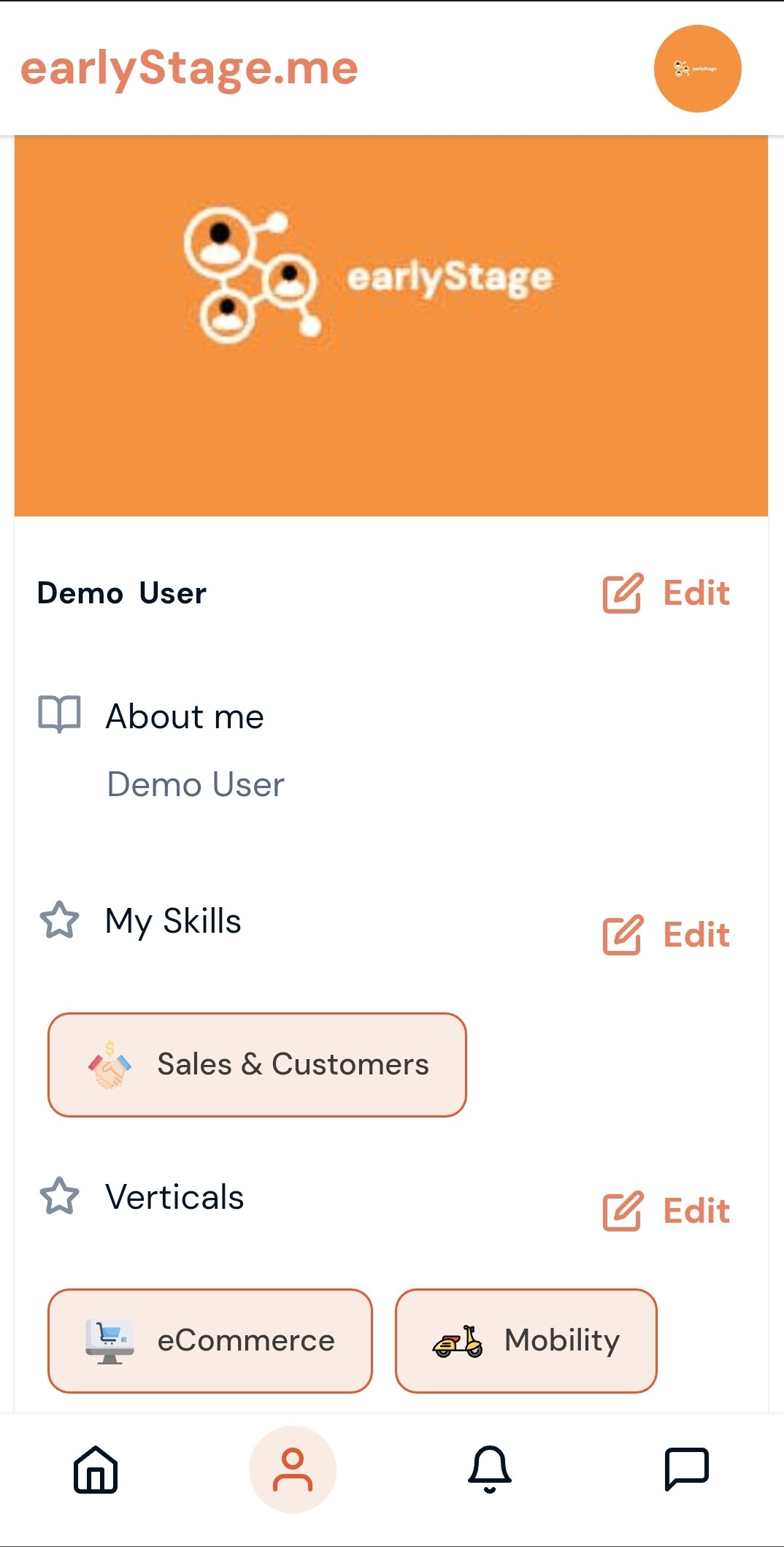Open notifications bell icon
Screen dimensions: 784x1547
coord(490,1469)
